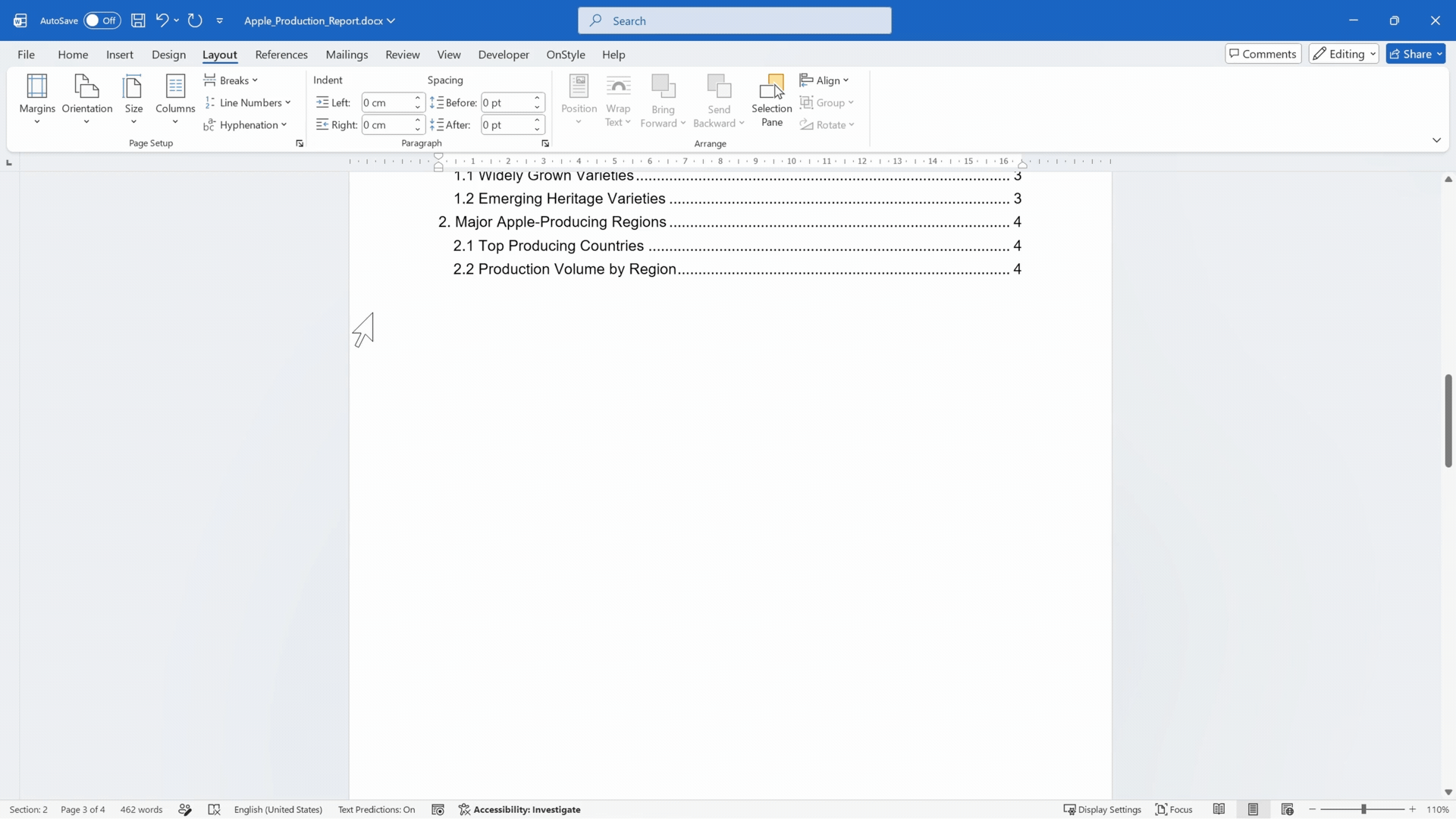
Task: Click the vertical scrollbar thumb
Action: [x=1448, y=421]
